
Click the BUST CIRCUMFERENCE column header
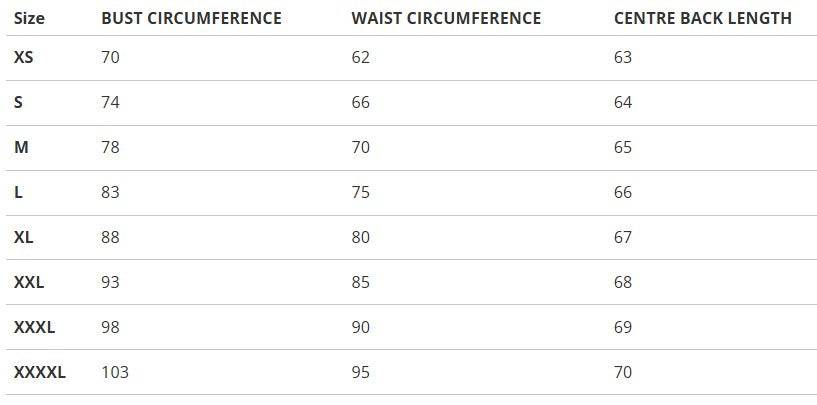click(191, 18)
